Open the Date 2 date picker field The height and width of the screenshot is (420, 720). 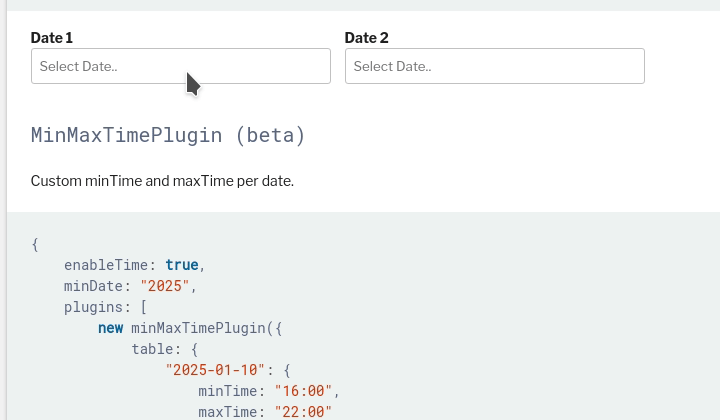click(495, 66)
